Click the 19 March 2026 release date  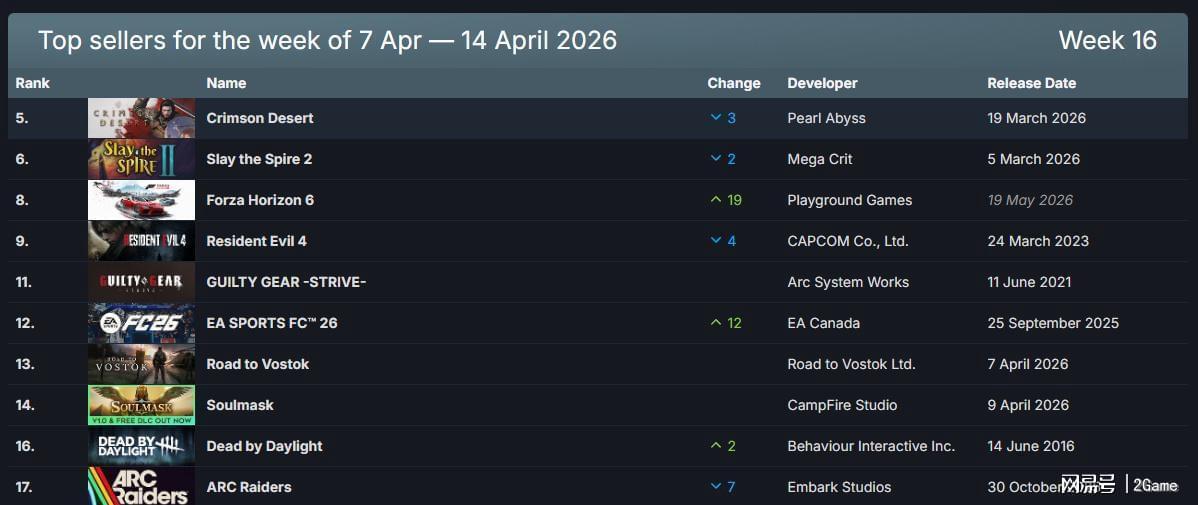coord(1036,118)
